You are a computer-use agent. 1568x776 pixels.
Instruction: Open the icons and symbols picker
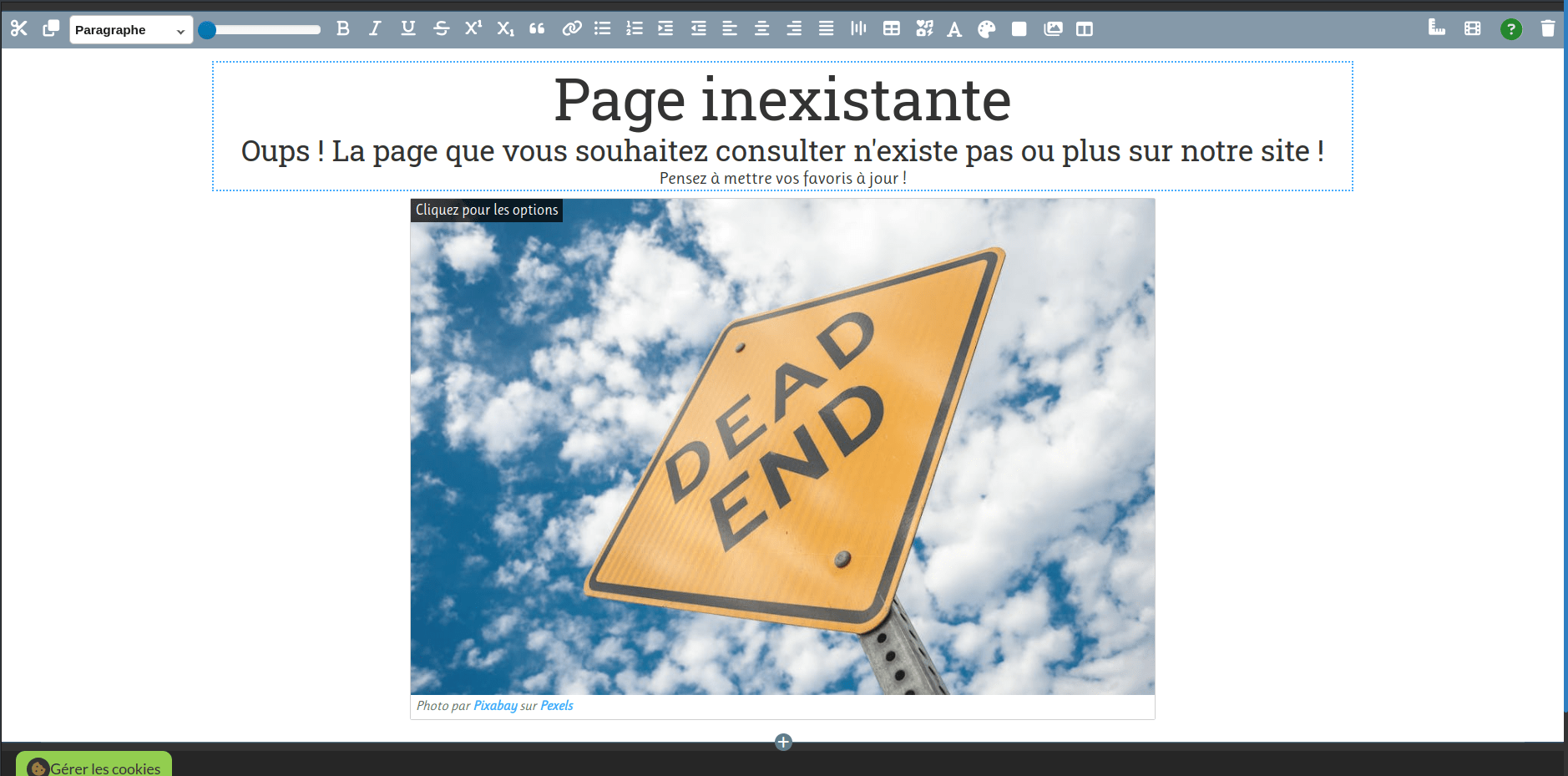coord(924,29)
